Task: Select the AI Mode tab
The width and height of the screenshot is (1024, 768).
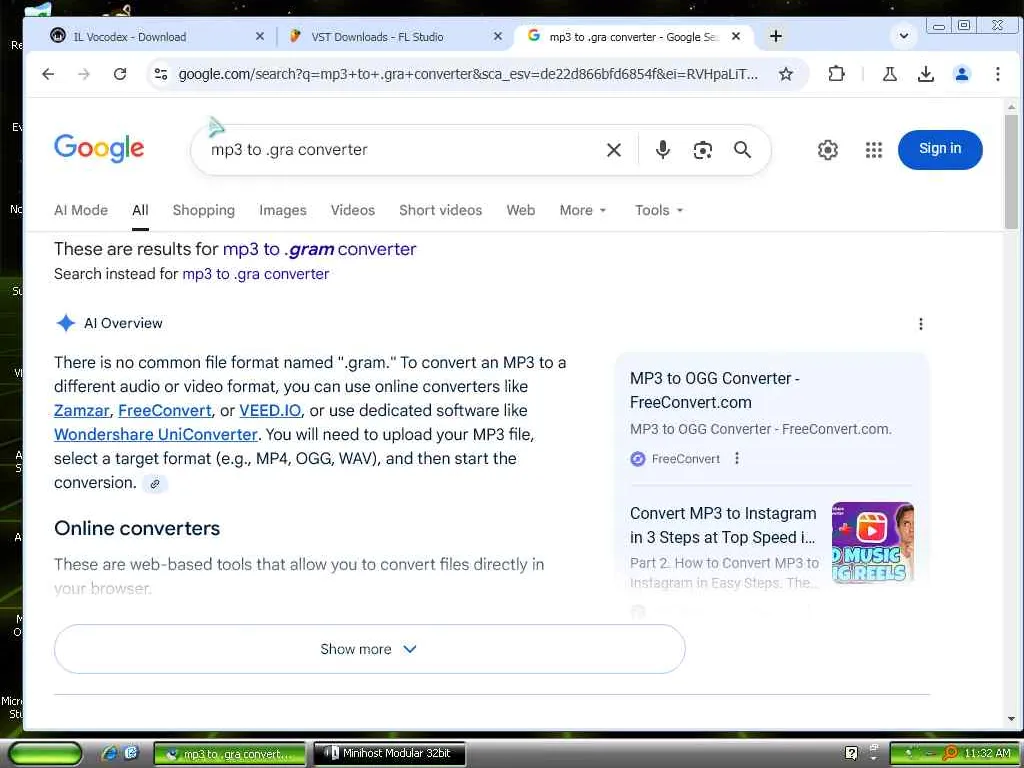Action: [81, 210]
